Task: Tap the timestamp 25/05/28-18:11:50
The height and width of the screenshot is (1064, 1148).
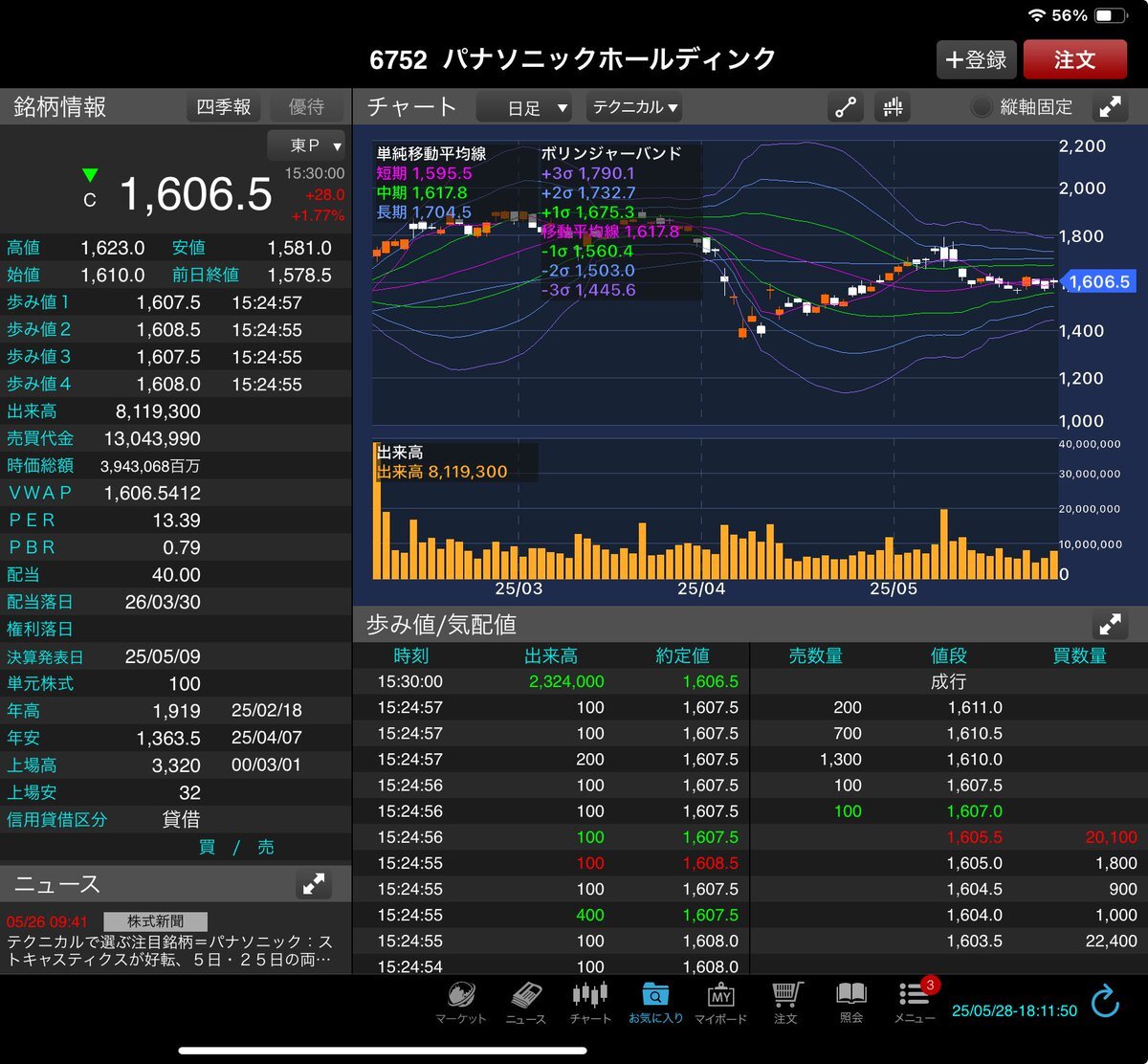Action: [x=1014, y=1010]
